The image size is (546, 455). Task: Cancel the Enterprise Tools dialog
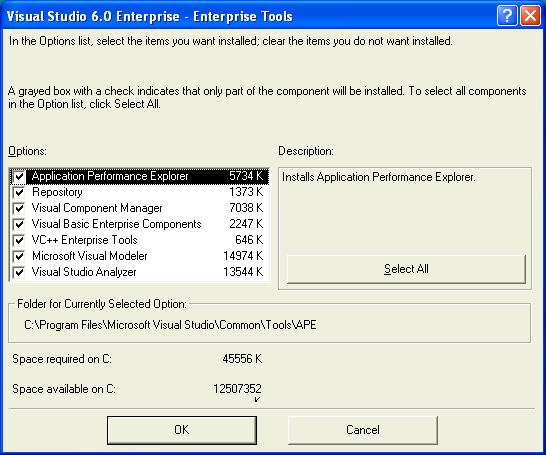pyautogui.click(x=362, y=430)
